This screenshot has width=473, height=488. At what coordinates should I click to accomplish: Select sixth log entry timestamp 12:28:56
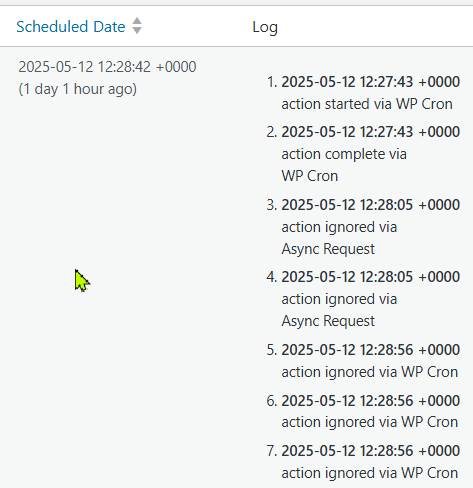click(x=371, y=400)
